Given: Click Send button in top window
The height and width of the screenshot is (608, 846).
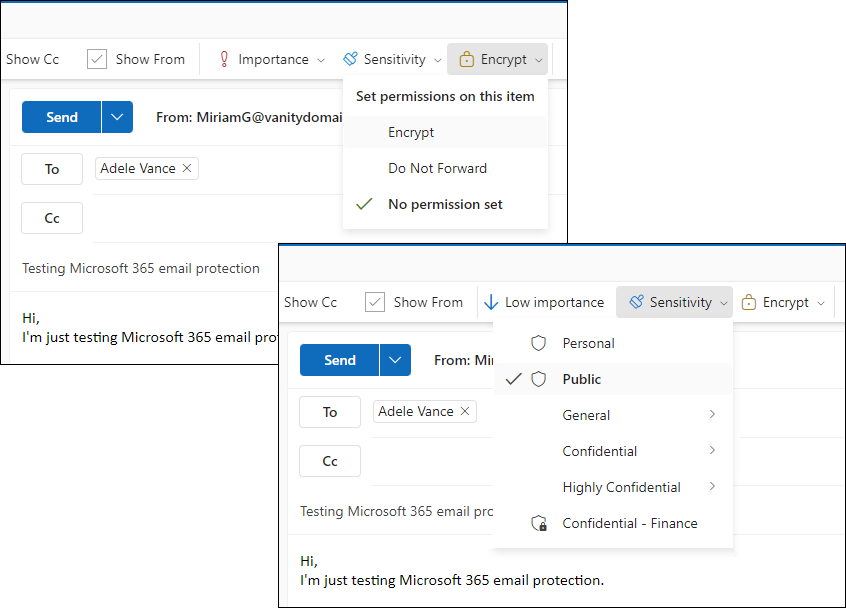Looking at the screenshot, I should [62, 117].
